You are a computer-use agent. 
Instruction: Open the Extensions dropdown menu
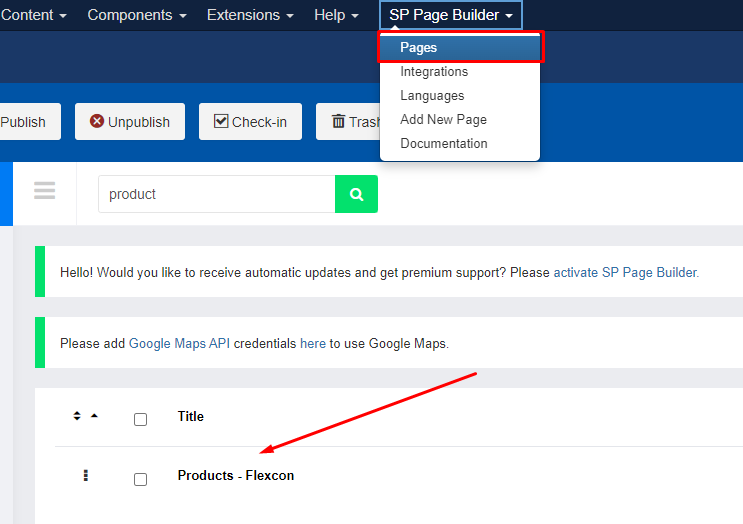(250, 15)
